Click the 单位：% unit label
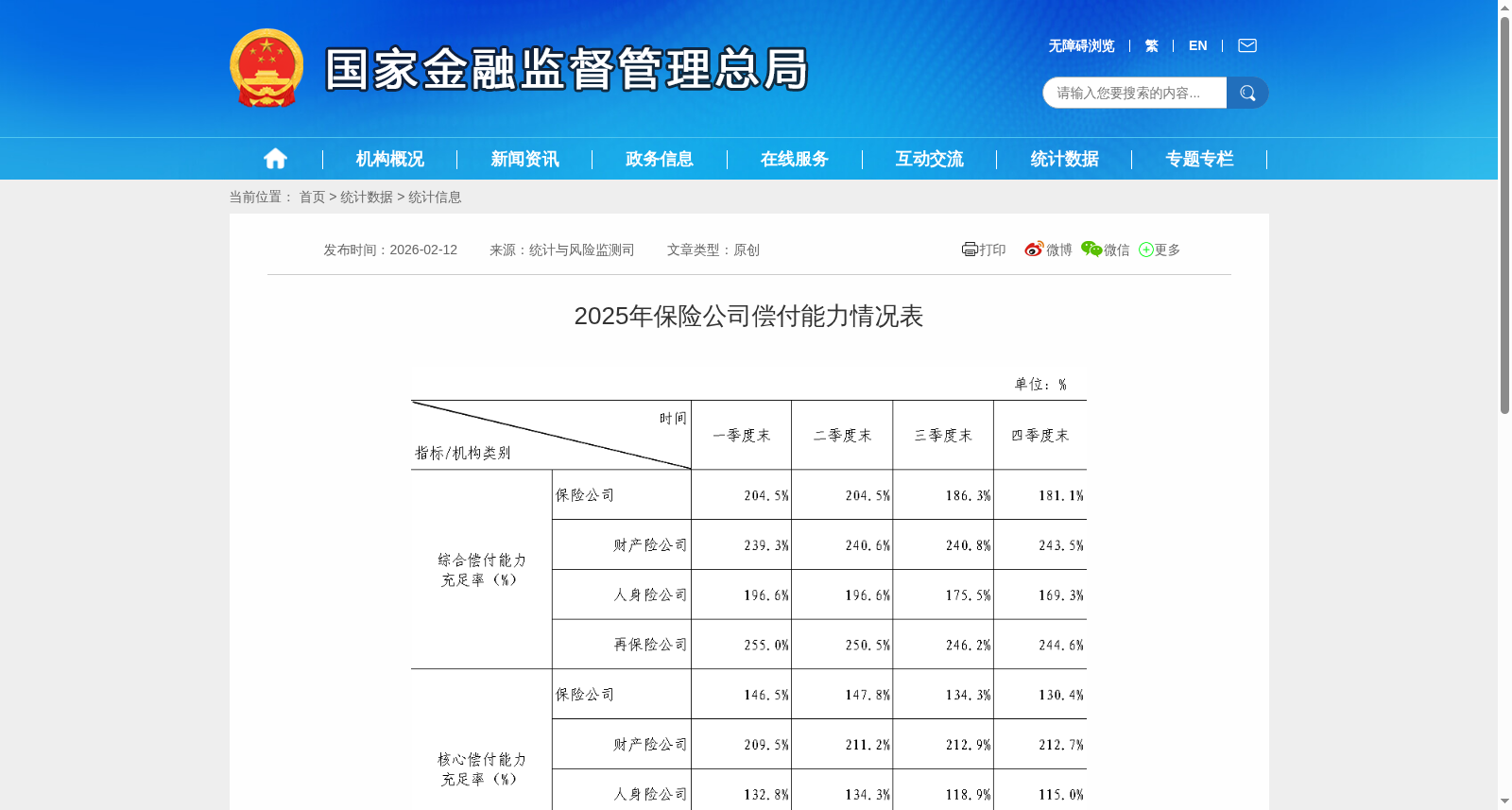This screenshot has width=1512, height=810. pos(1040,385)
